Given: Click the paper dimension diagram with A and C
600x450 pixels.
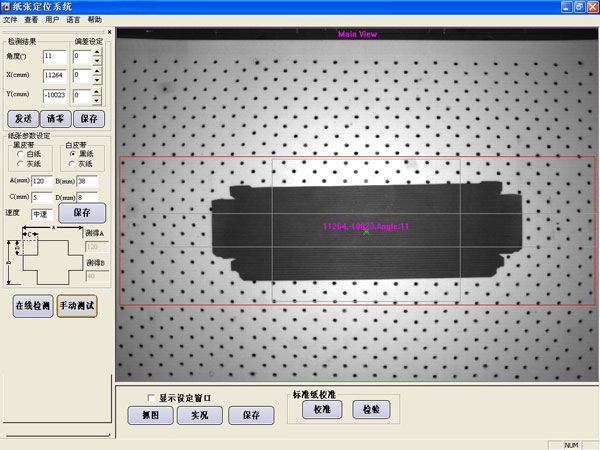Looking at the screenshot, I should 45,256.
